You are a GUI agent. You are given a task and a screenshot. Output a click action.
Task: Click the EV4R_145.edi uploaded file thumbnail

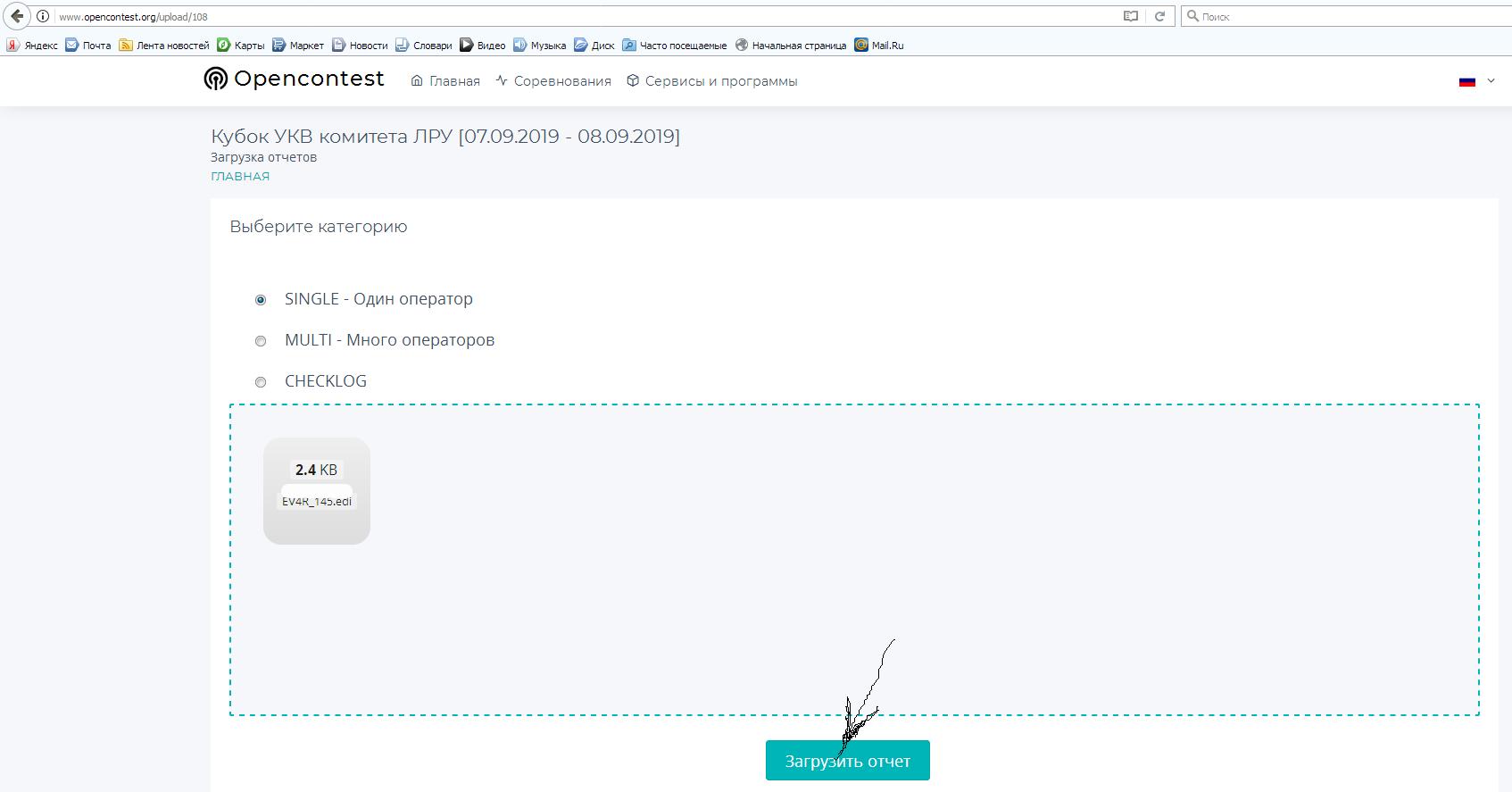tap(317, 490)
